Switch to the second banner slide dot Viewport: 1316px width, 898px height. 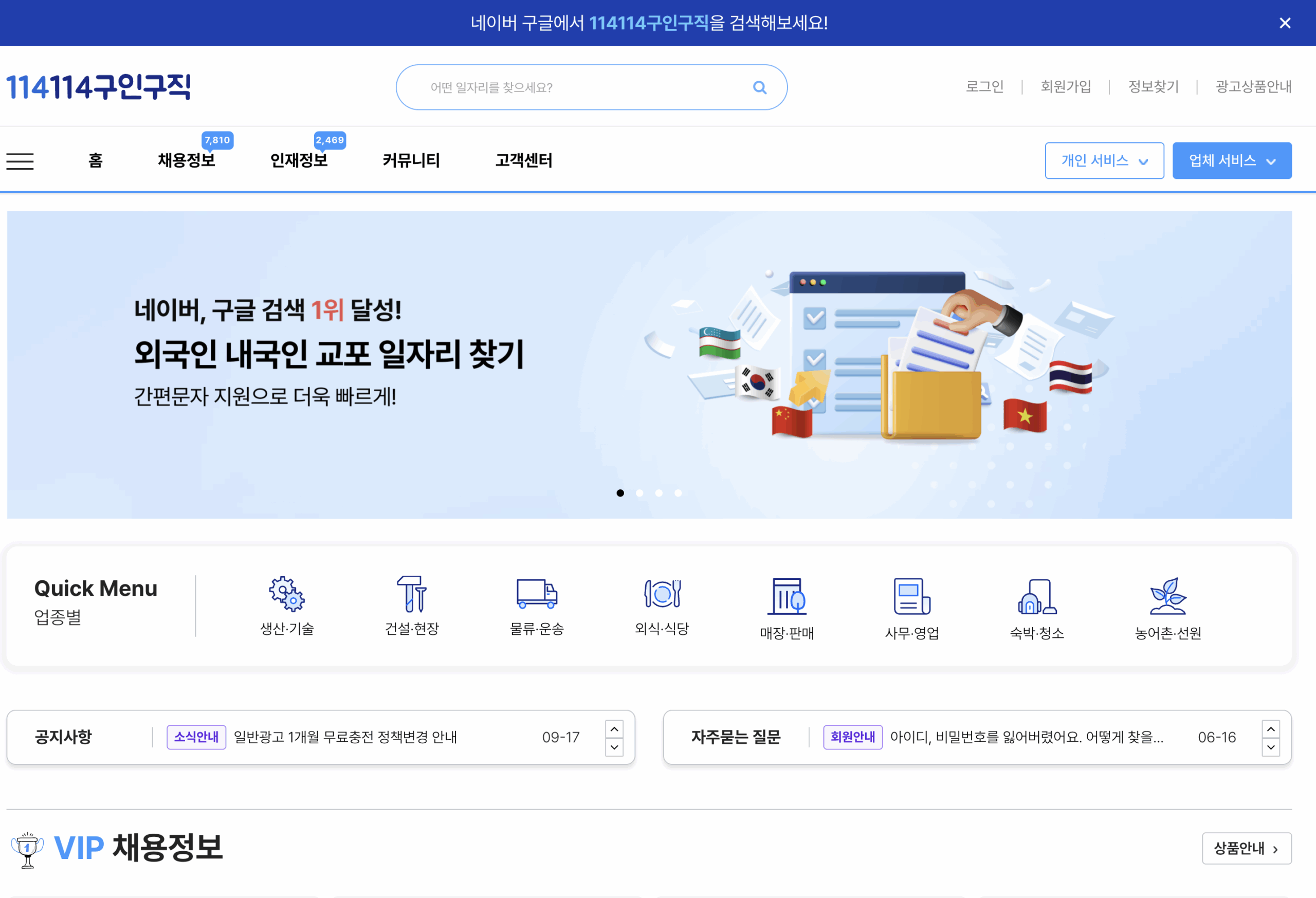tap(640, 493)
